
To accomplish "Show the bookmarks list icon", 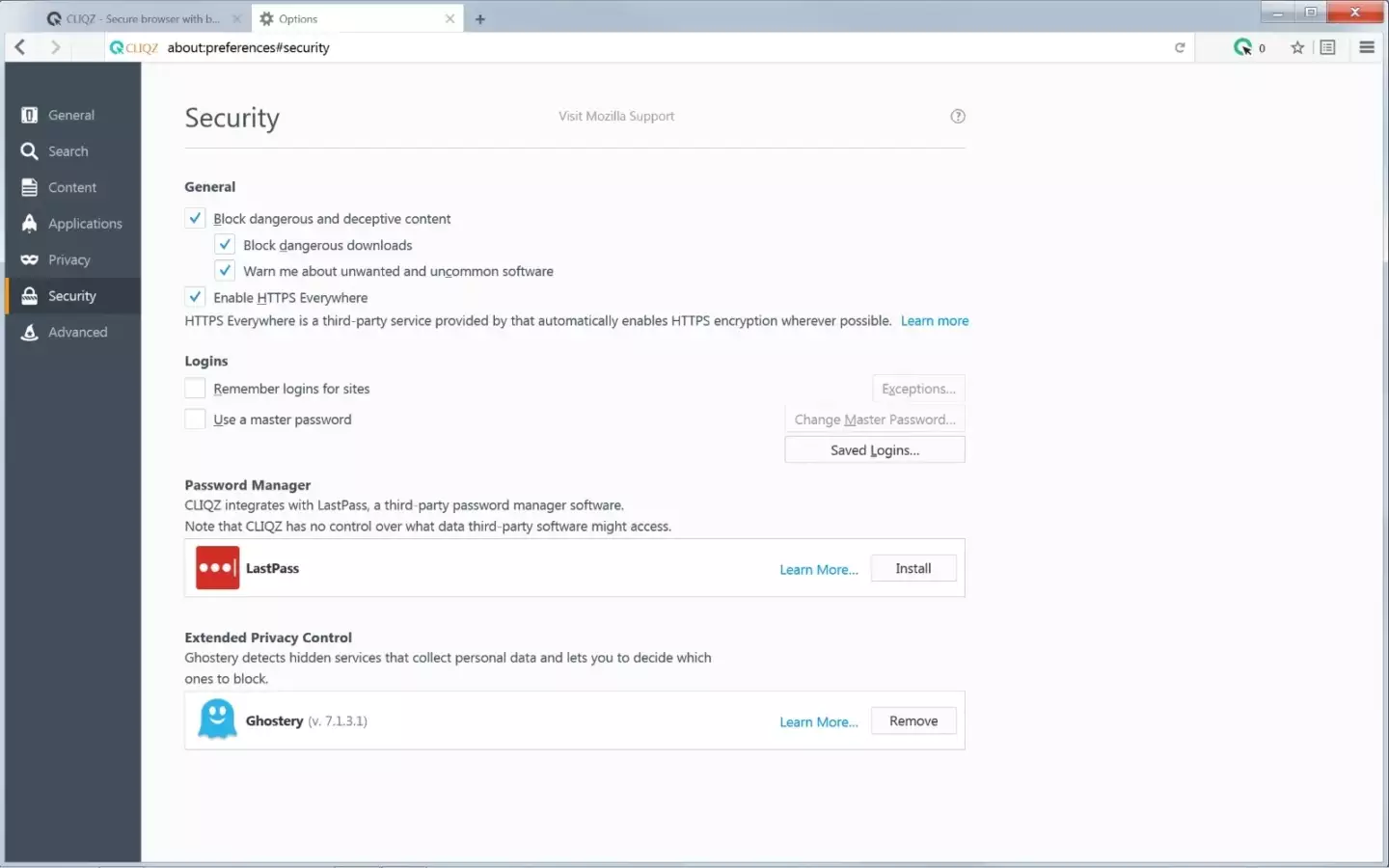I will [1328, 47].
